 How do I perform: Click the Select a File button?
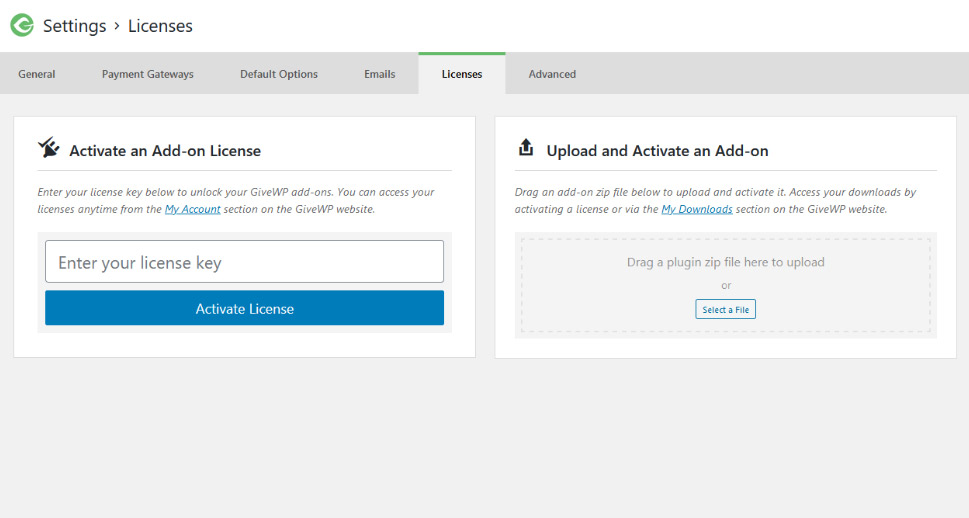(726, 310)
